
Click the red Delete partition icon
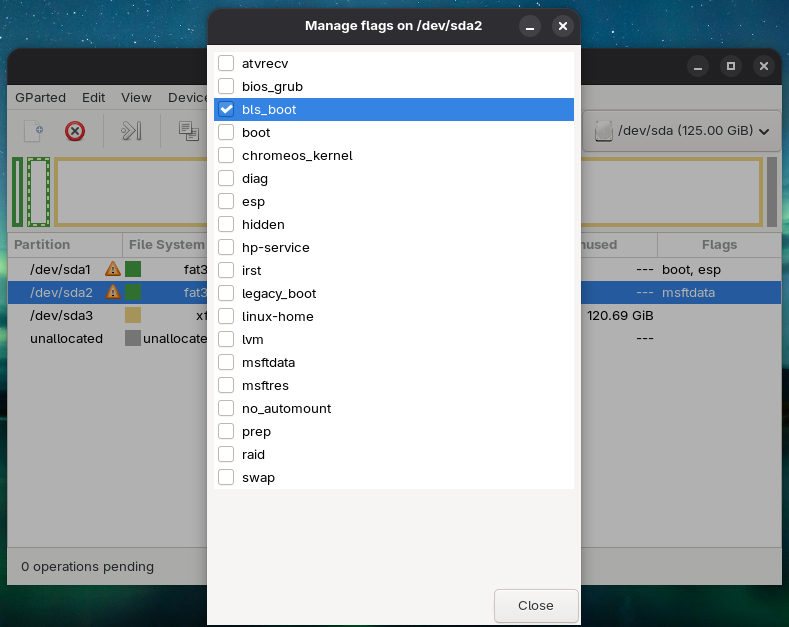(75, 131)
